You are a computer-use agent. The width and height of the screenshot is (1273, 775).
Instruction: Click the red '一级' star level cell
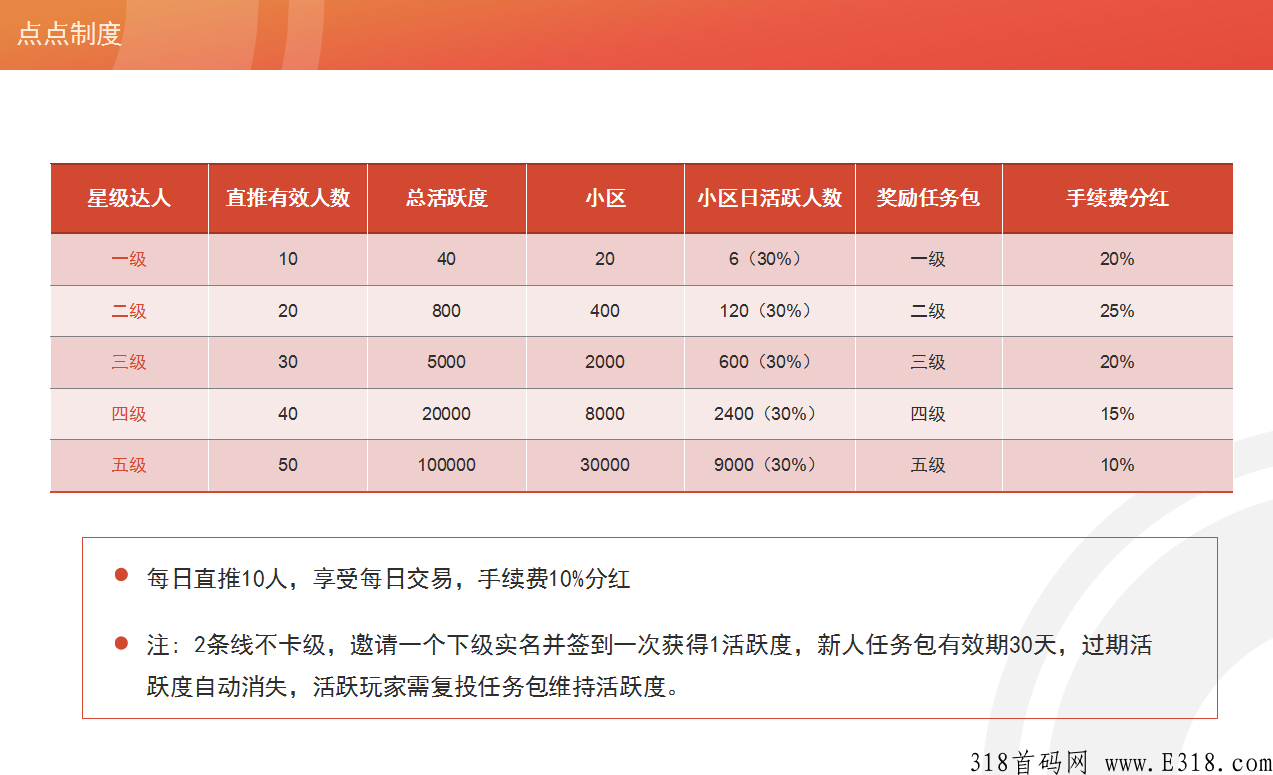click(129, 259)
